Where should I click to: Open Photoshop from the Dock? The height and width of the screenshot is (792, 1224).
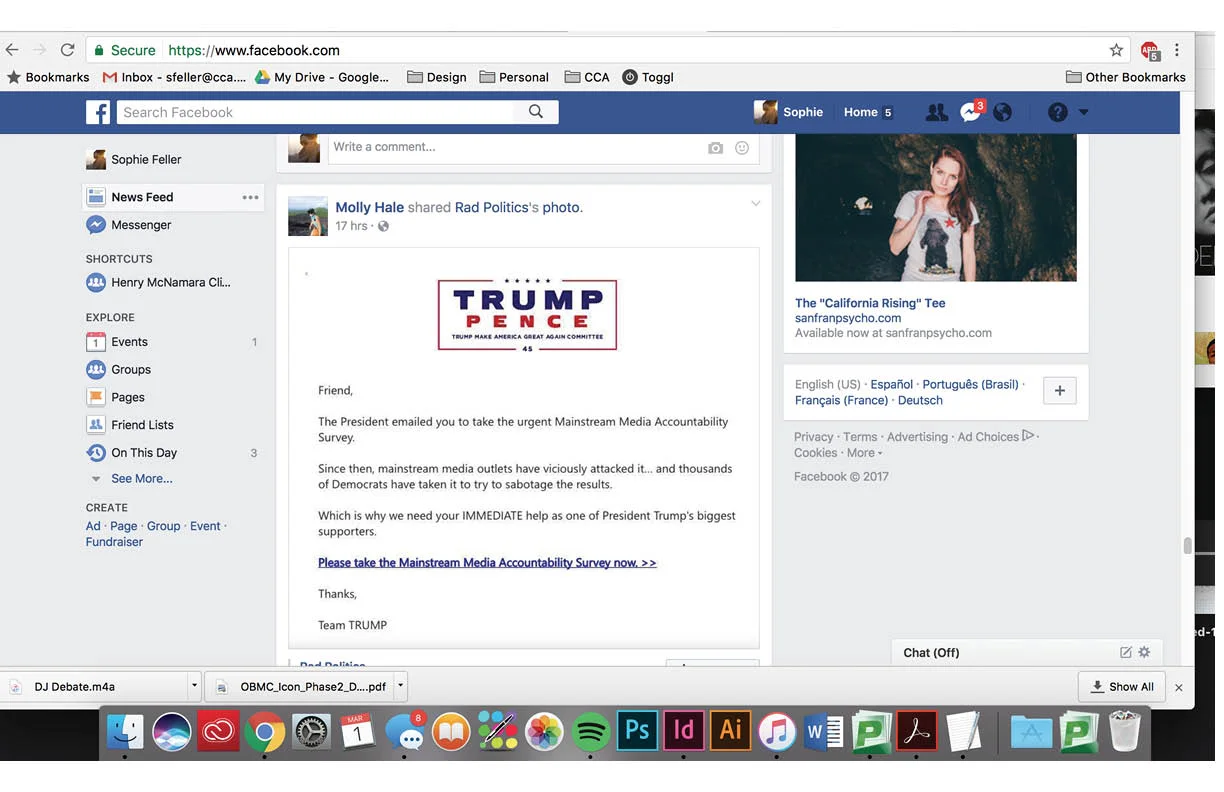tap(637, 731)
